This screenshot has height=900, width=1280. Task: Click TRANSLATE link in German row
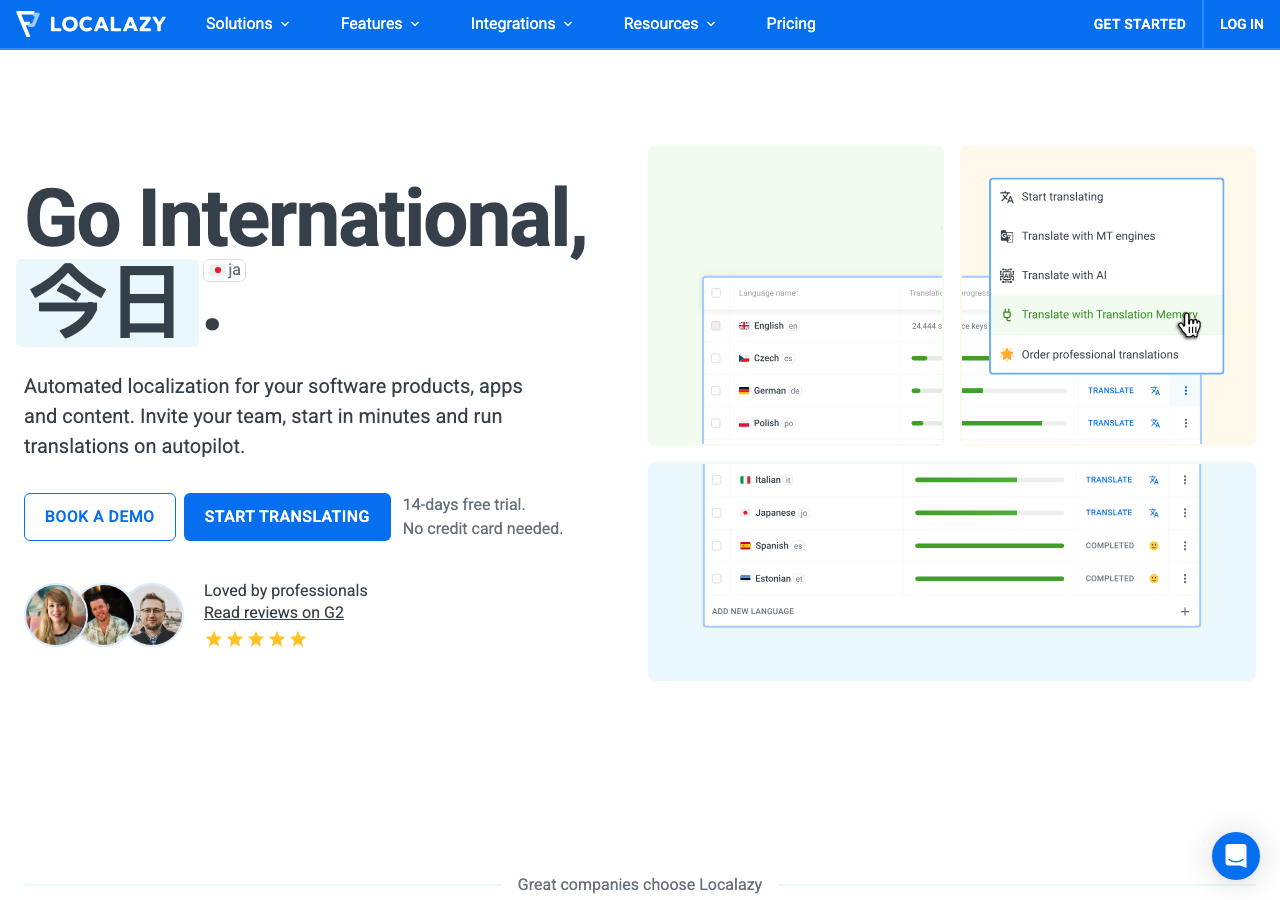(x=1111, y=391)
